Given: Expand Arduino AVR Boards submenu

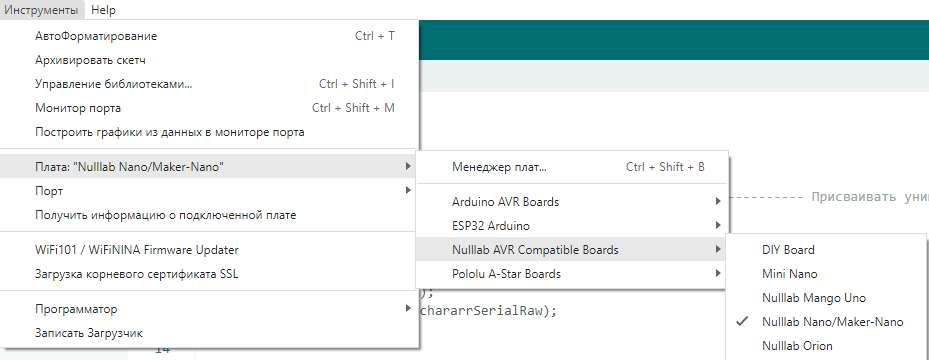Looking at the screenshot, I should point(572,202).
